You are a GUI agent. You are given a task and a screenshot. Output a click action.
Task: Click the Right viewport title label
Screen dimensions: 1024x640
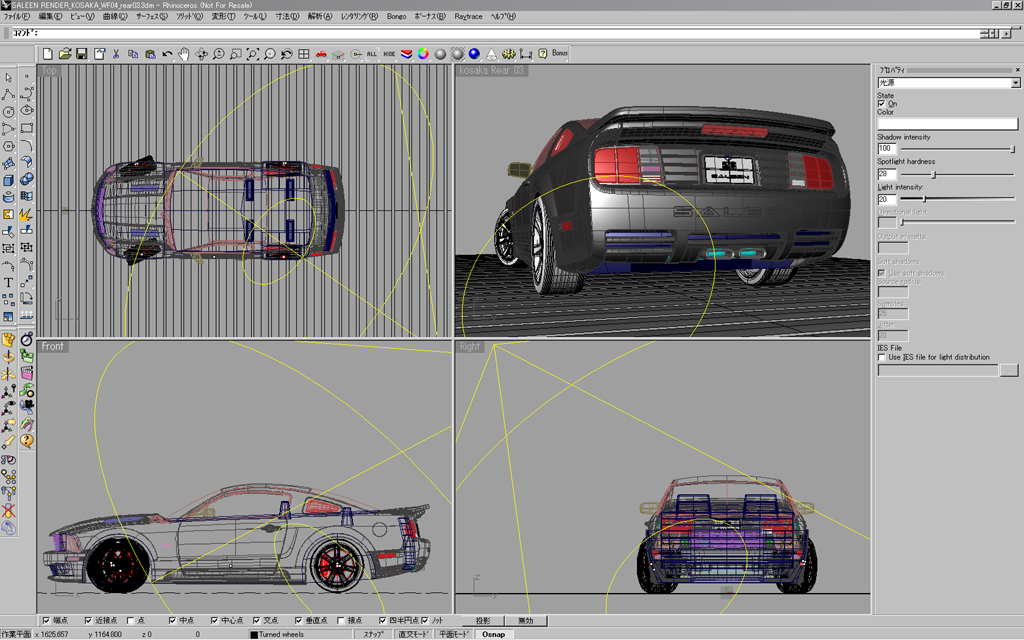[x=470, y=346]
